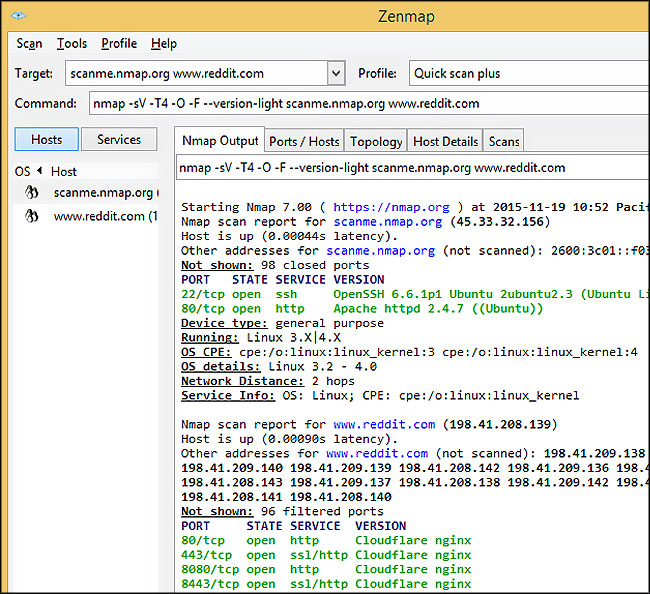
Task: Click the Linux OS icon beside scanme.nmap.org
Action: (32, 193)
